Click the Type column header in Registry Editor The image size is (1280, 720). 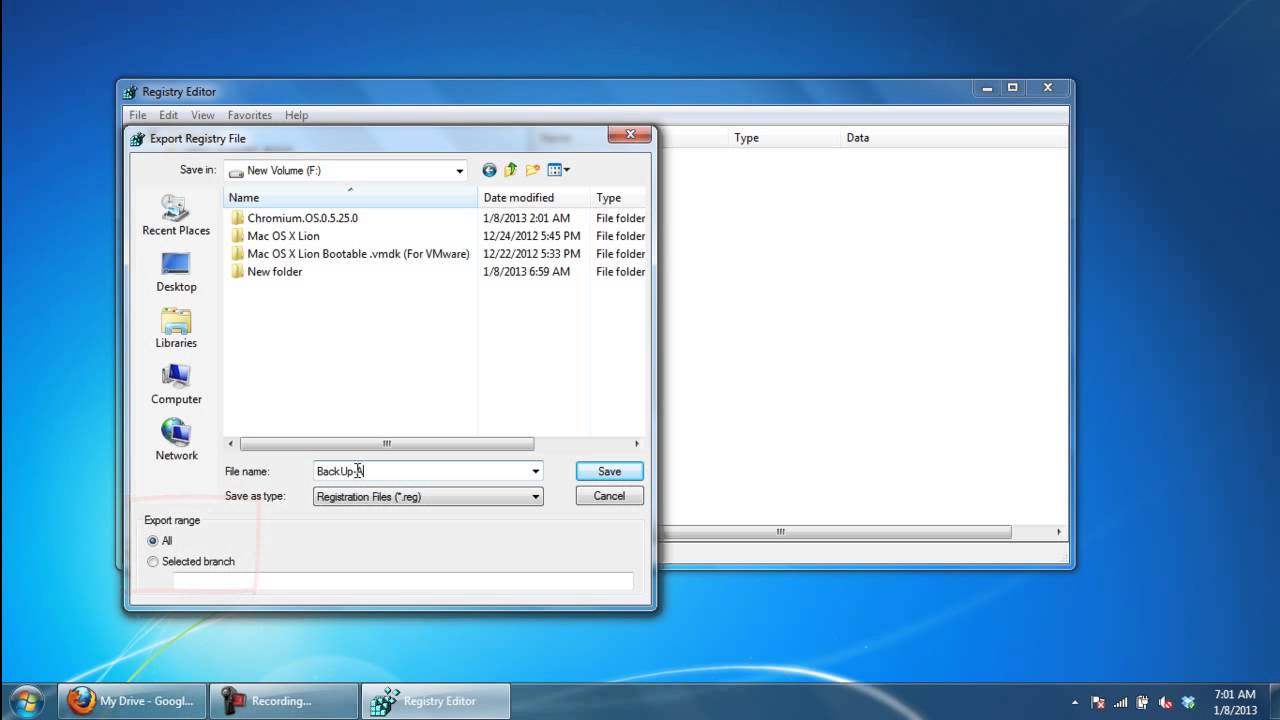pyautogui.click(x=785, y=138)
